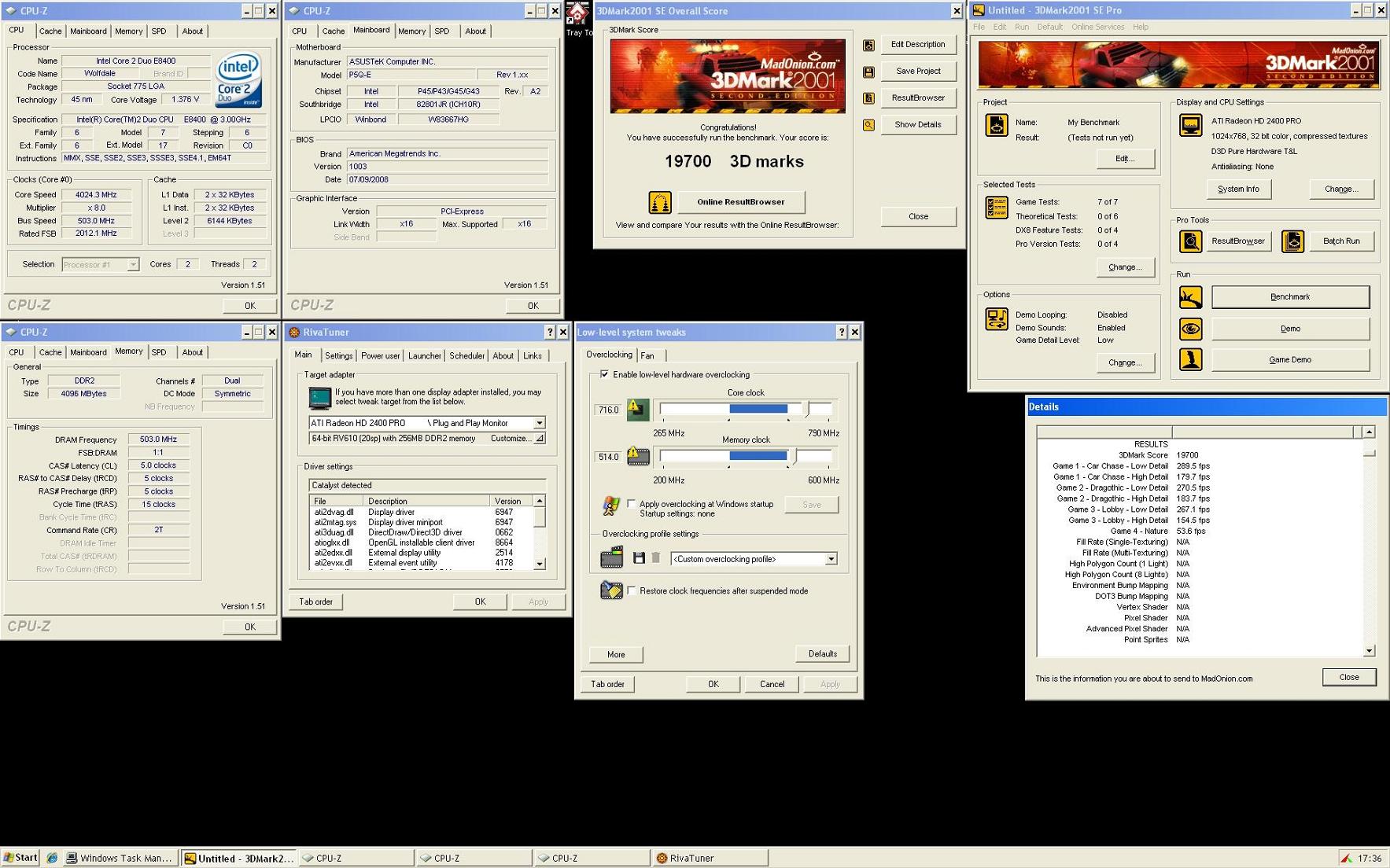Click the tray icon in system tray

[x=1346, y=858]
